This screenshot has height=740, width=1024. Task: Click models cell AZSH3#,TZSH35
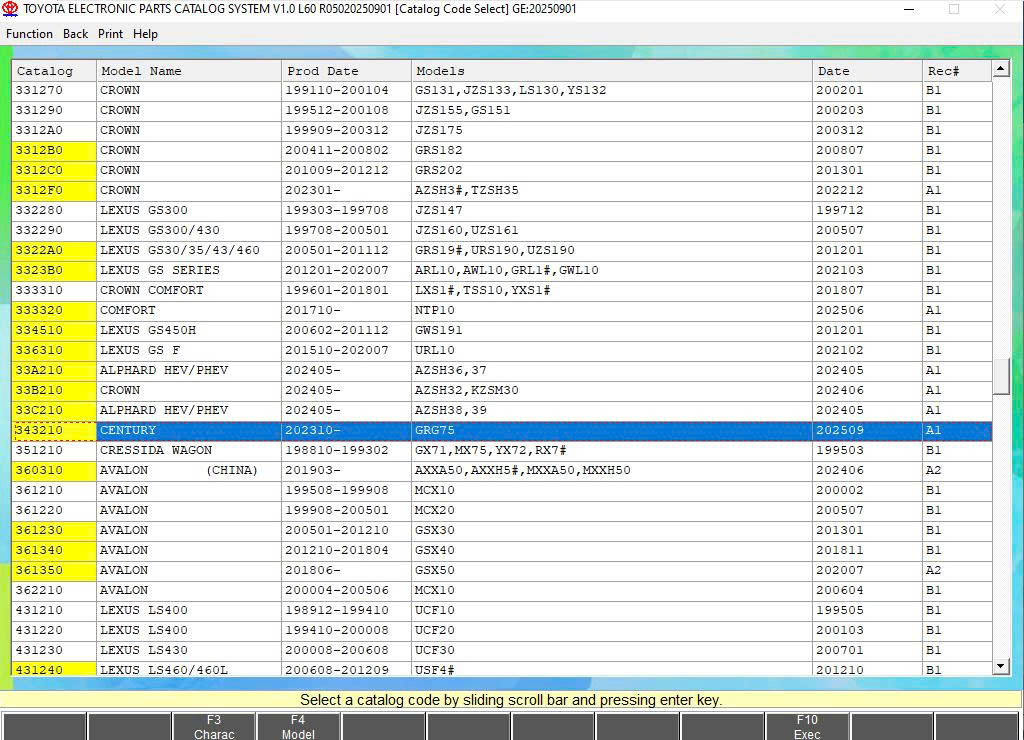pos(611,190)
